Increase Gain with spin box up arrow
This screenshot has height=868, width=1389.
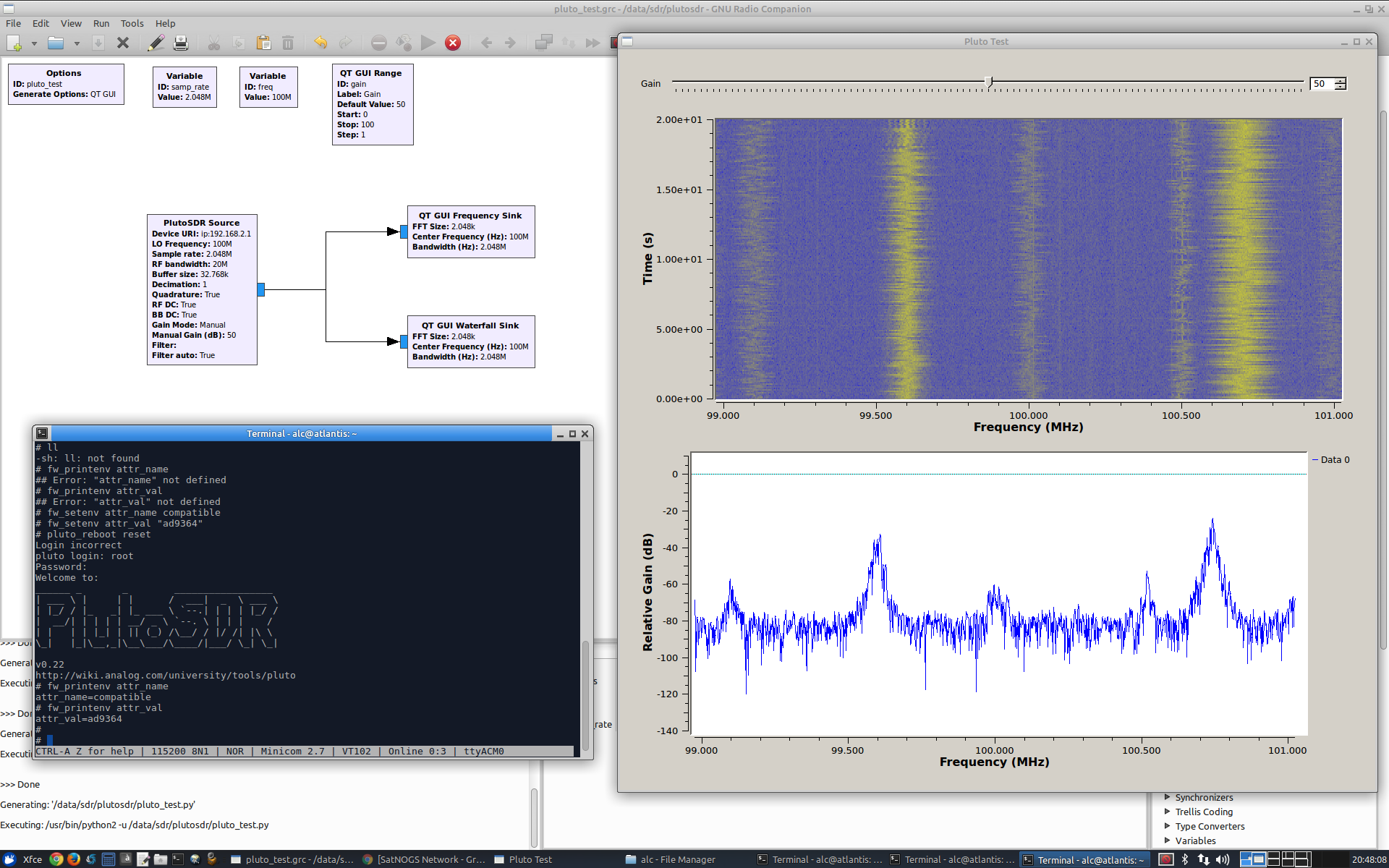(x=1341, y=80)
